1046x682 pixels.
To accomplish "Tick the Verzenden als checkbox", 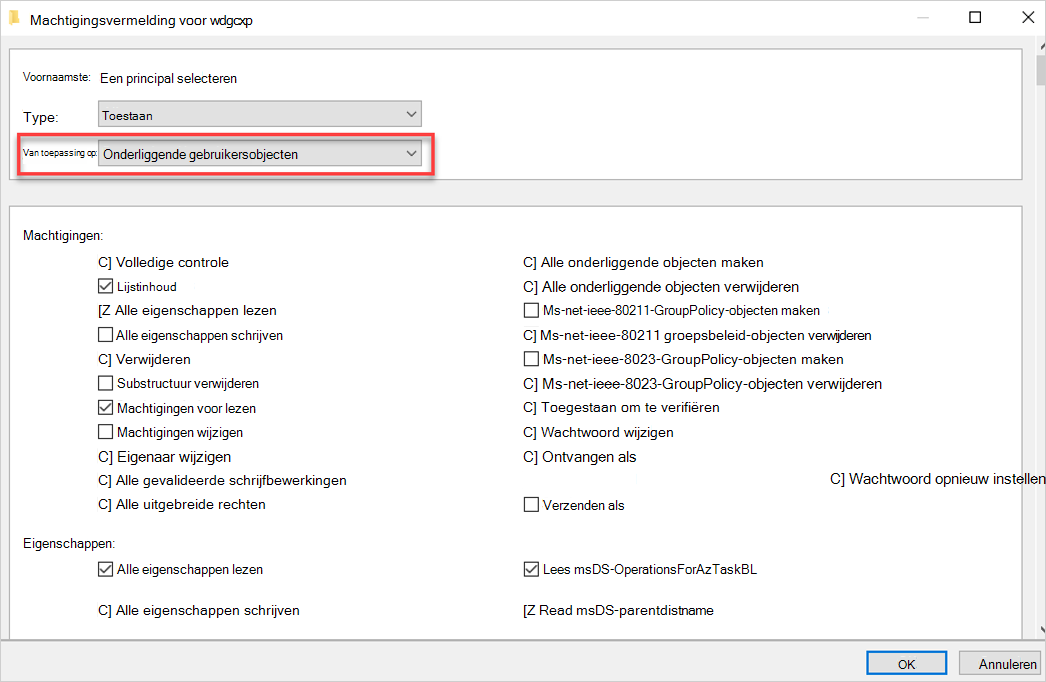I will point(531,504).
